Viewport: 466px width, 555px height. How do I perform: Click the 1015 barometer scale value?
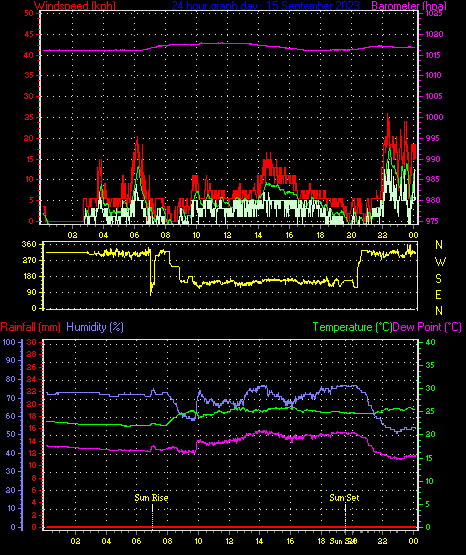coord(433,55)
